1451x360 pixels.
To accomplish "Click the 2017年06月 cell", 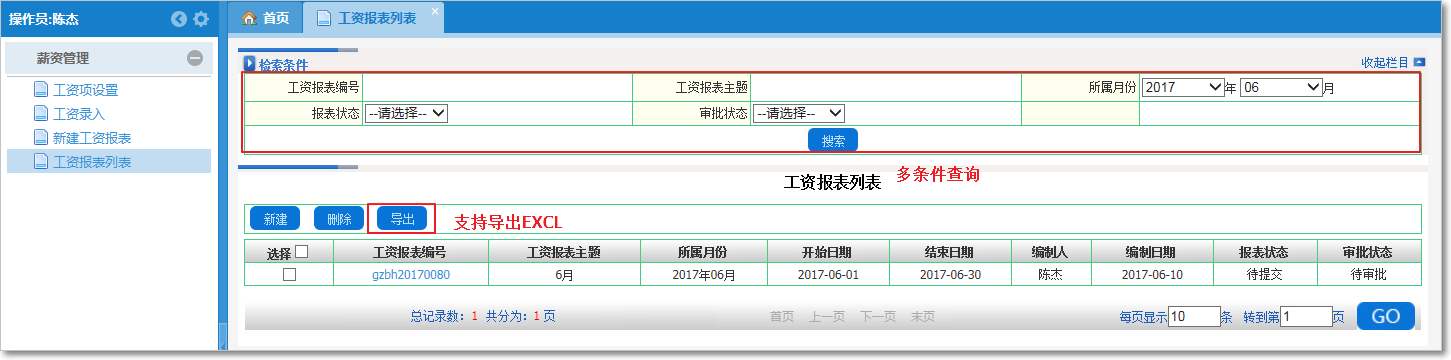I will [703, 274].
